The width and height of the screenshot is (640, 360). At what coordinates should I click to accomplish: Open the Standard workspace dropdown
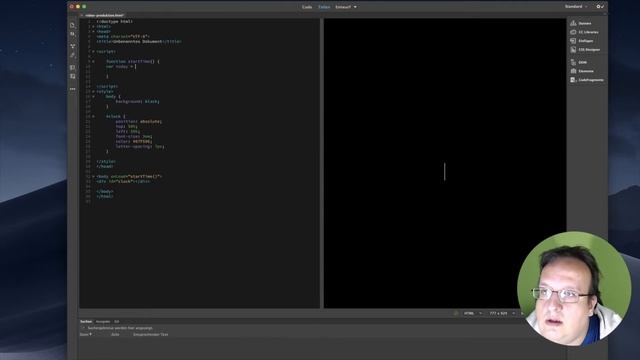(576, 7)
